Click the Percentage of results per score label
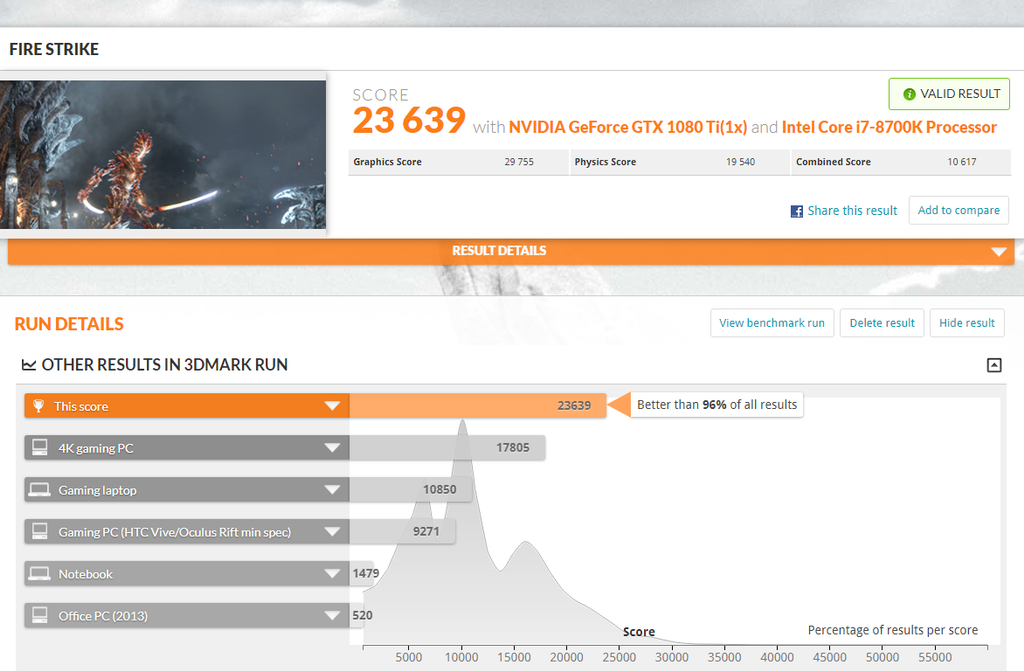This screenshot has width=1024, height=671. 893,630
